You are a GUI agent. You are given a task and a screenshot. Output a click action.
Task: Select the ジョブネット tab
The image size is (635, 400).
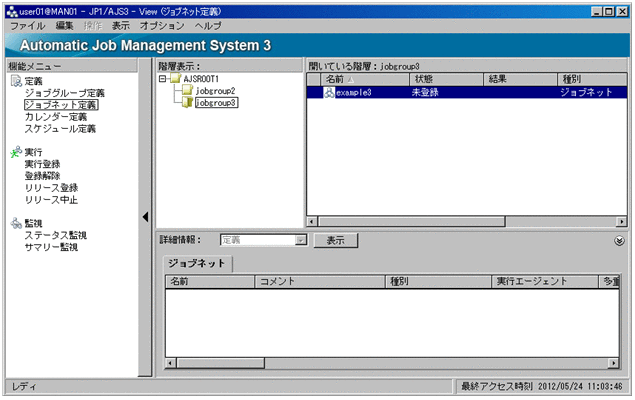(197, 264)
